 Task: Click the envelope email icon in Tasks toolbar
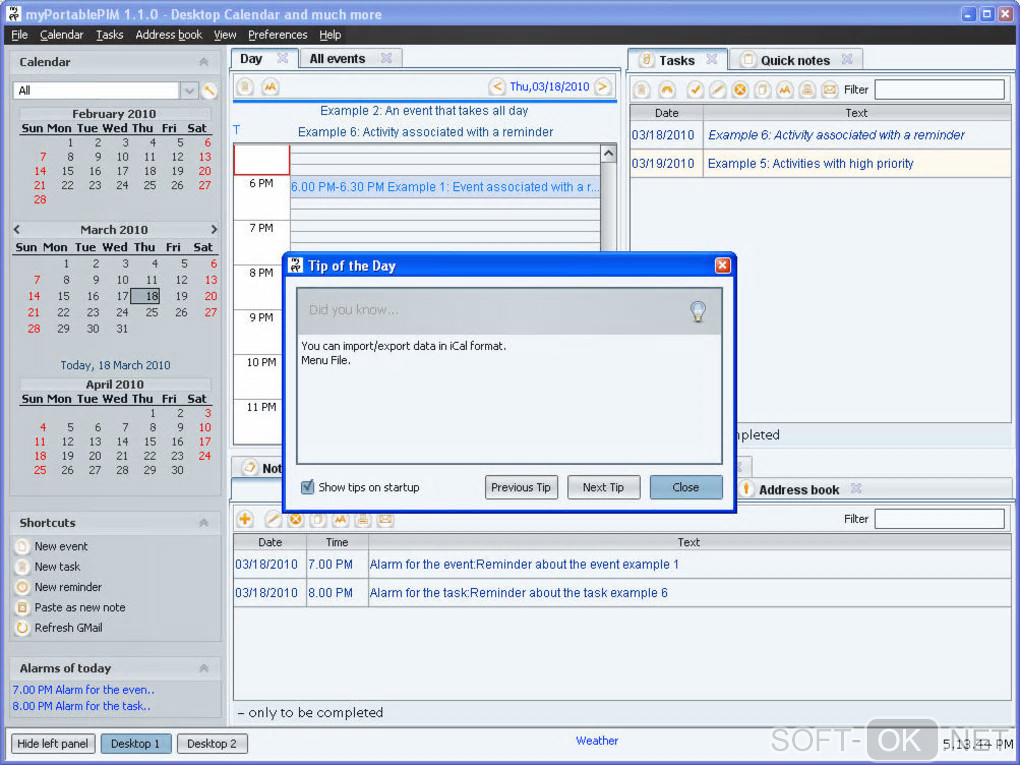point(829,90)
